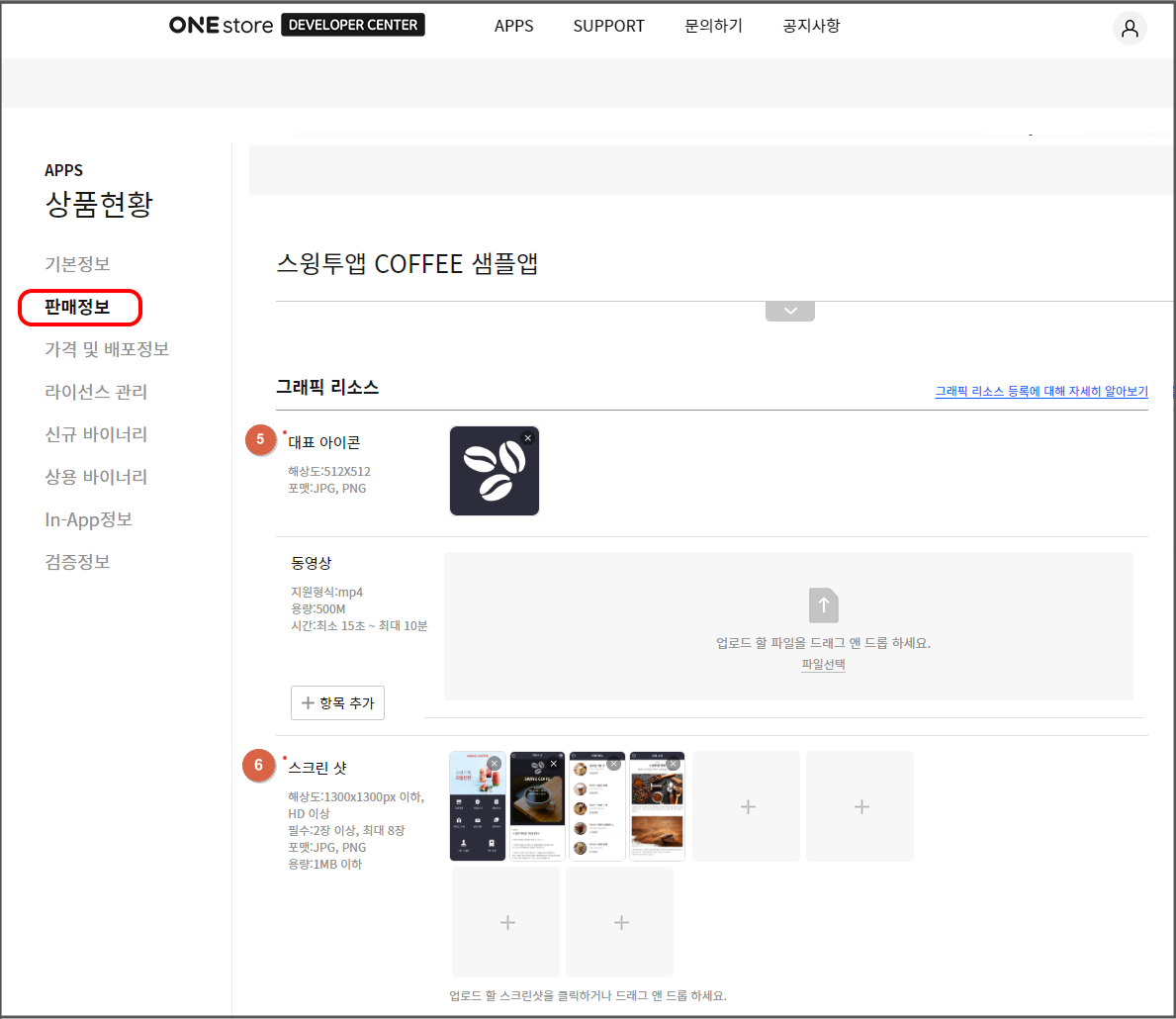
Task: Go to In-App정보 in sidebar
Action: click(88, 519)
